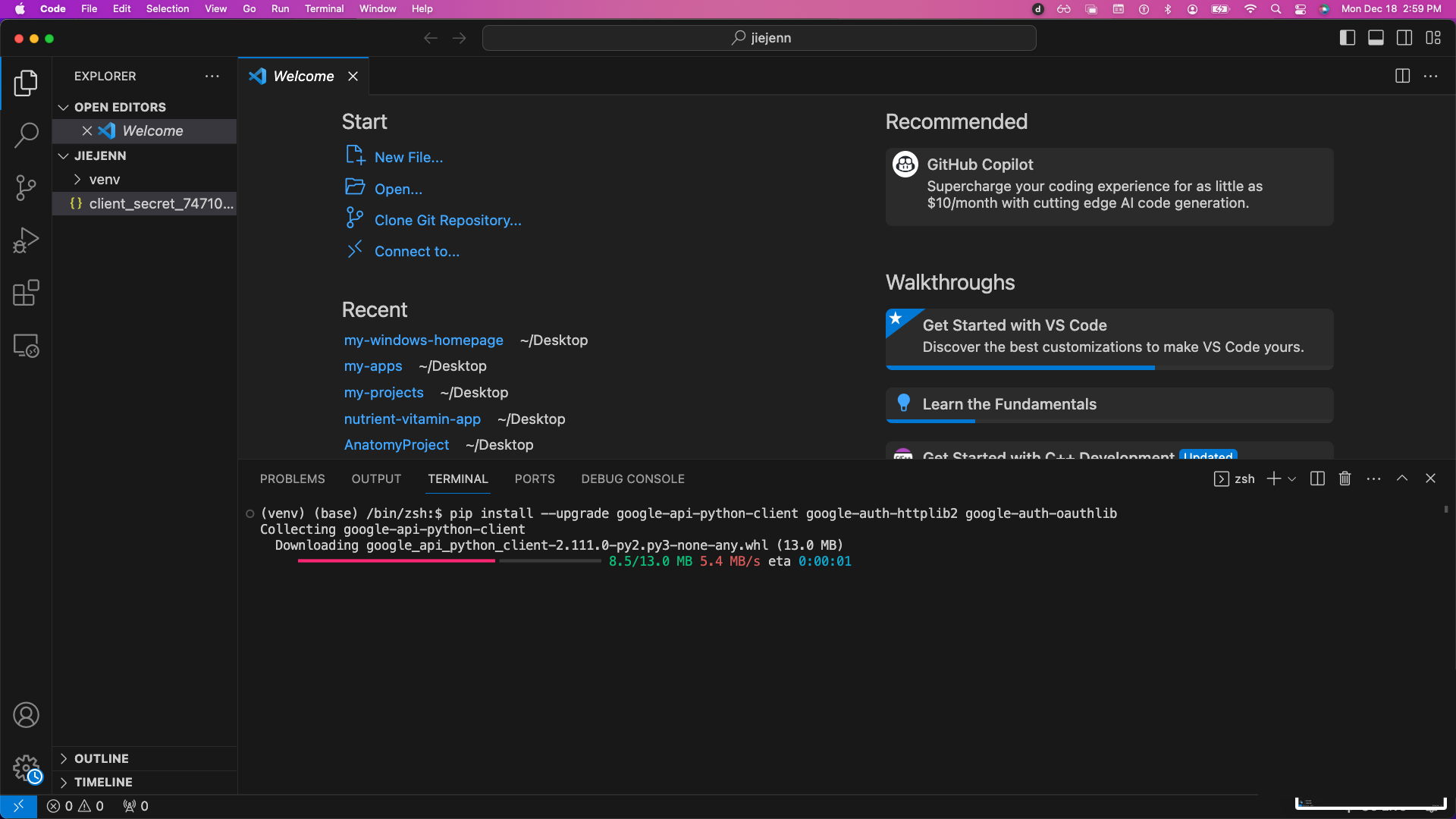Select the client_secret JSON file
1456x819 pixels.
pyautogui.click(x=144, y=203)
